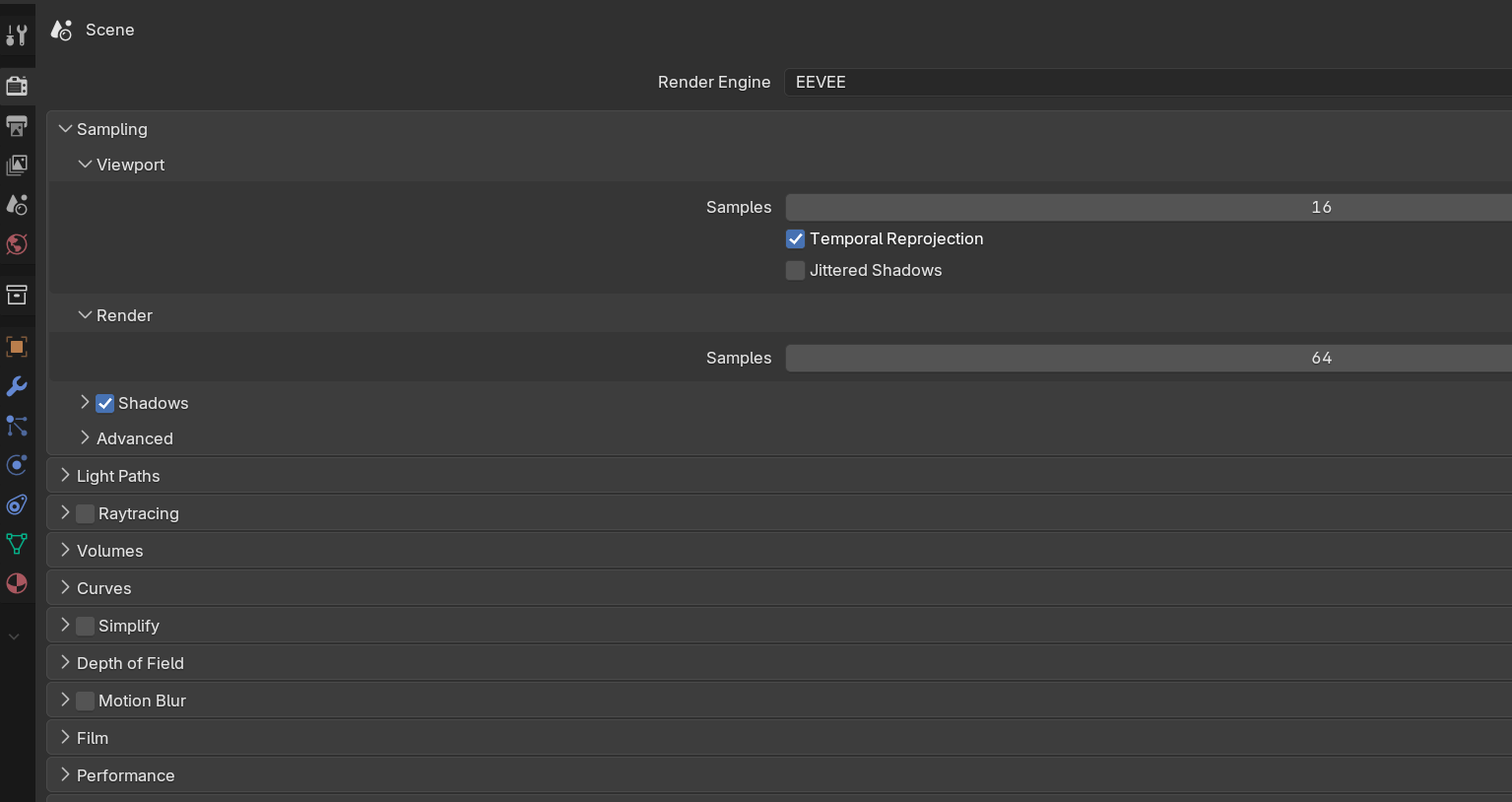Expand the Simplify panel arrow
1512x802 pixels.
pos(65,625)
